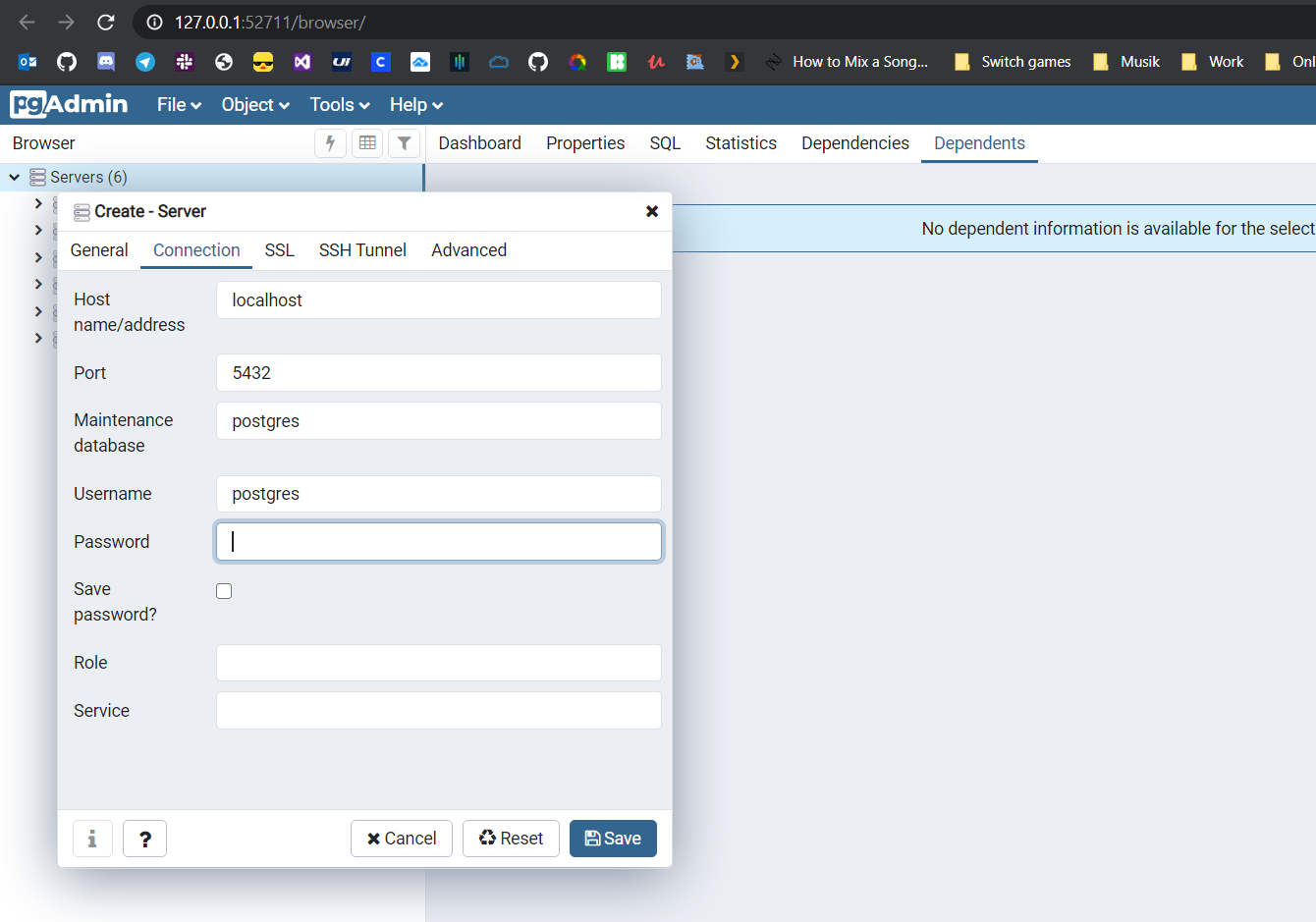Open the Telegram bookmark icon
This screenshot has width=1316, height=922.
click(145, 62)
